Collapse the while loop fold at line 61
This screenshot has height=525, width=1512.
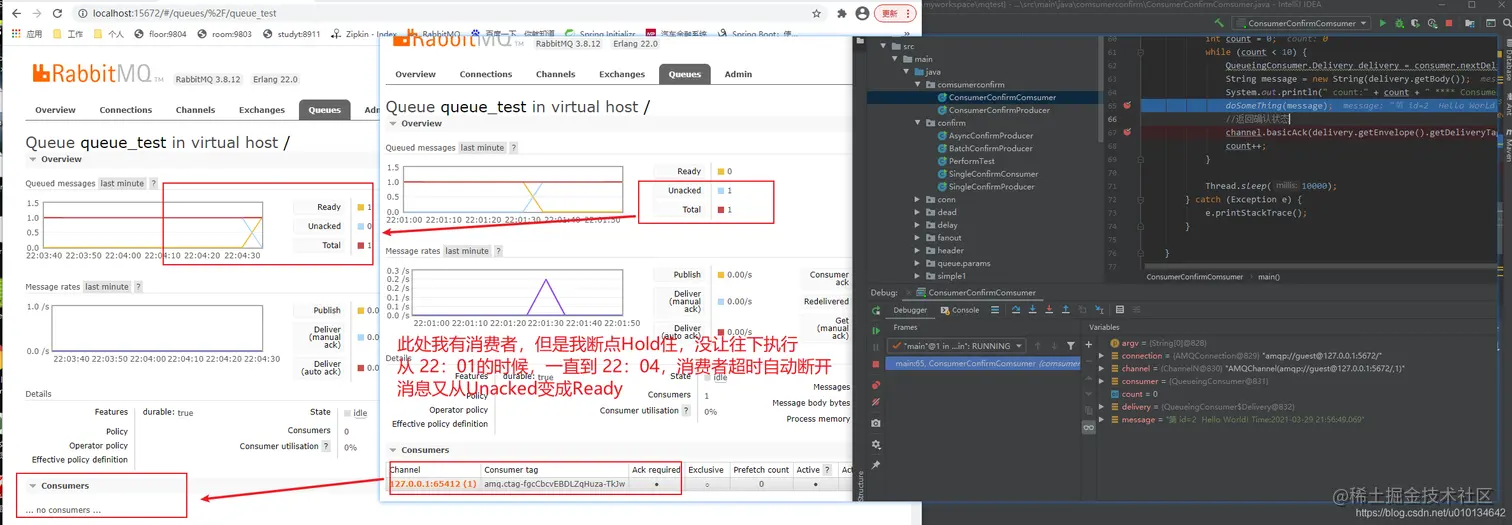click(x=1142, y=52)
